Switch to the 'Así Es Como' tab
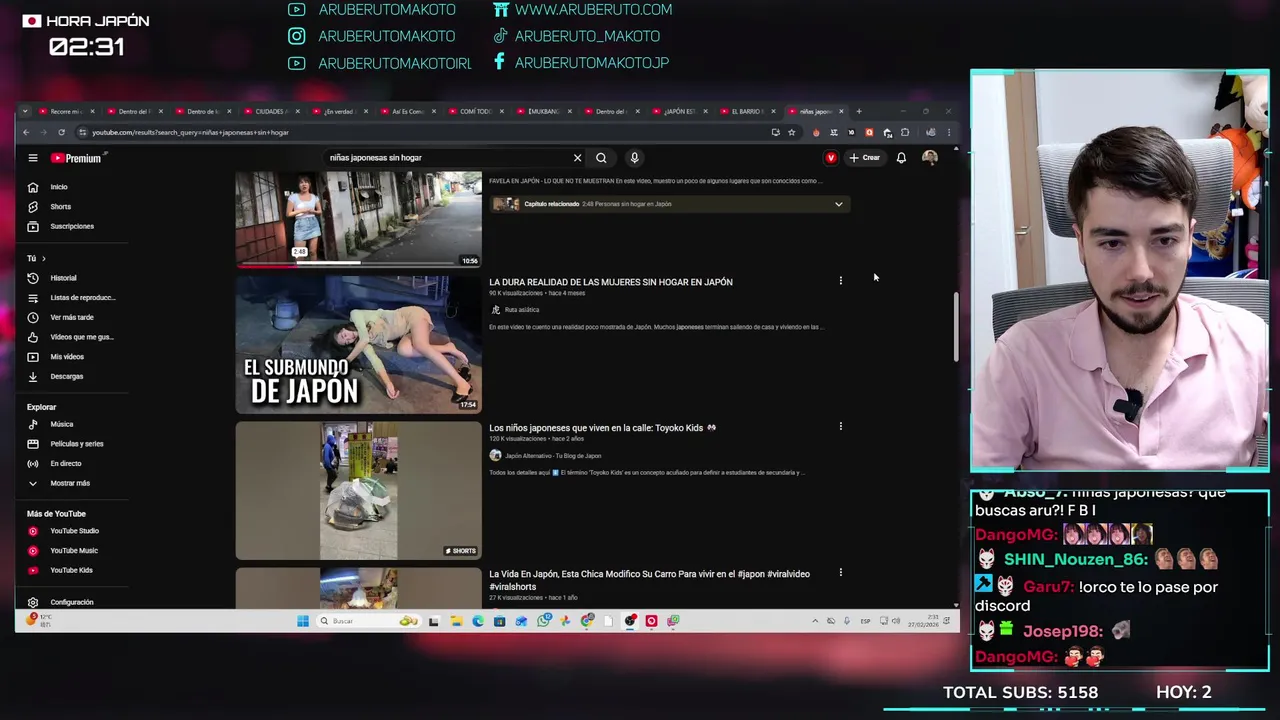The width and height of the screenshot is (1280, 720). click(407, 111)
